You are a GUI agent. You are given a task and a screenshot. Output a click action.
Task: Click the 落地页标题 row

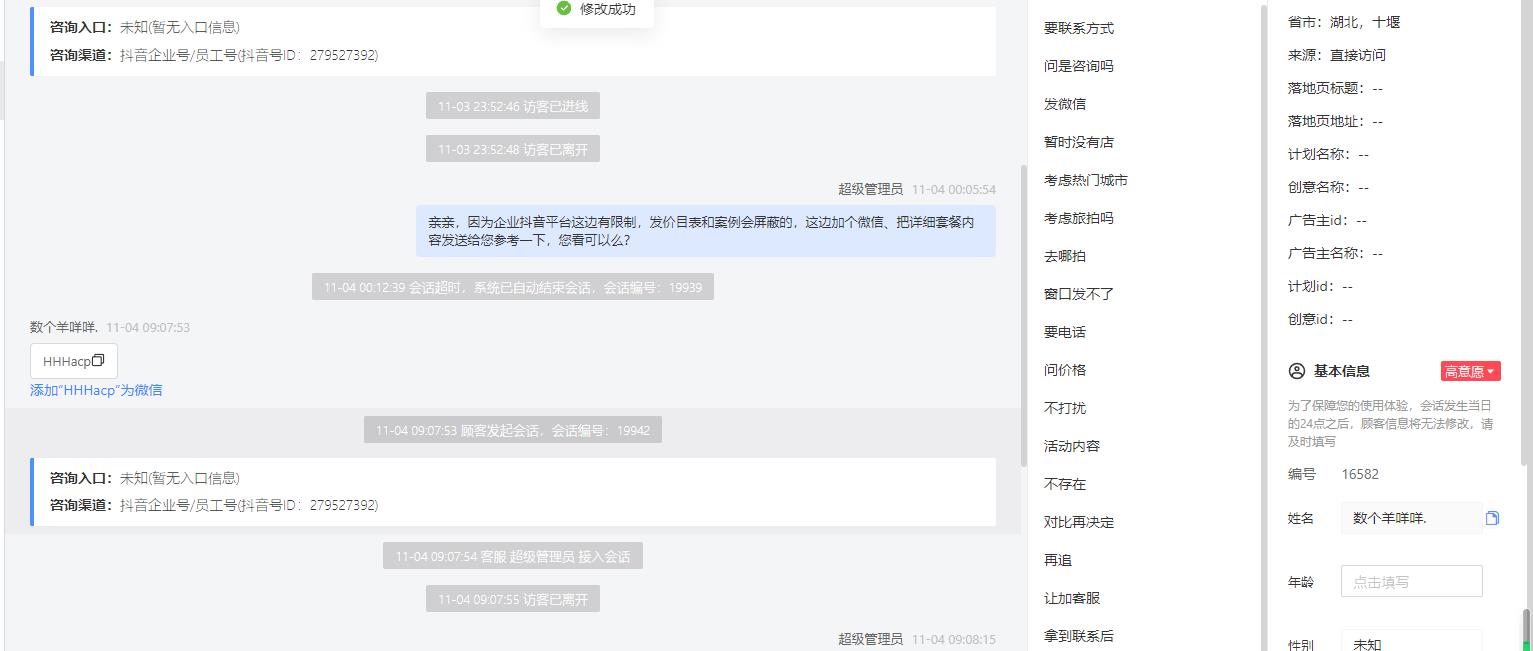(1335, 88)
